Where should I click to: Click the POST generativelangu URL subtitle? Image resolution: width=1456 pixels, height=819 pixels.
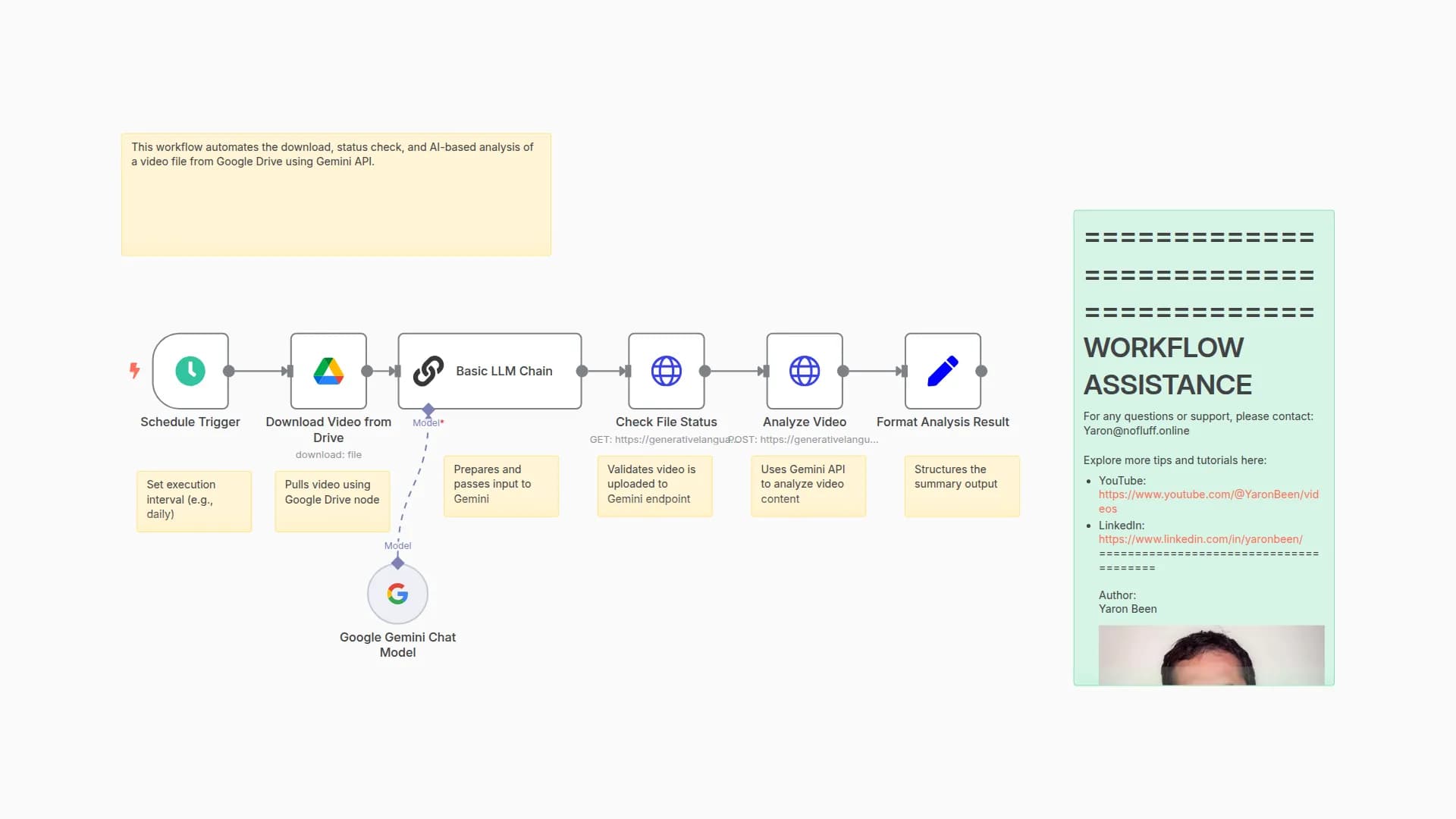(x=804, y=440)
